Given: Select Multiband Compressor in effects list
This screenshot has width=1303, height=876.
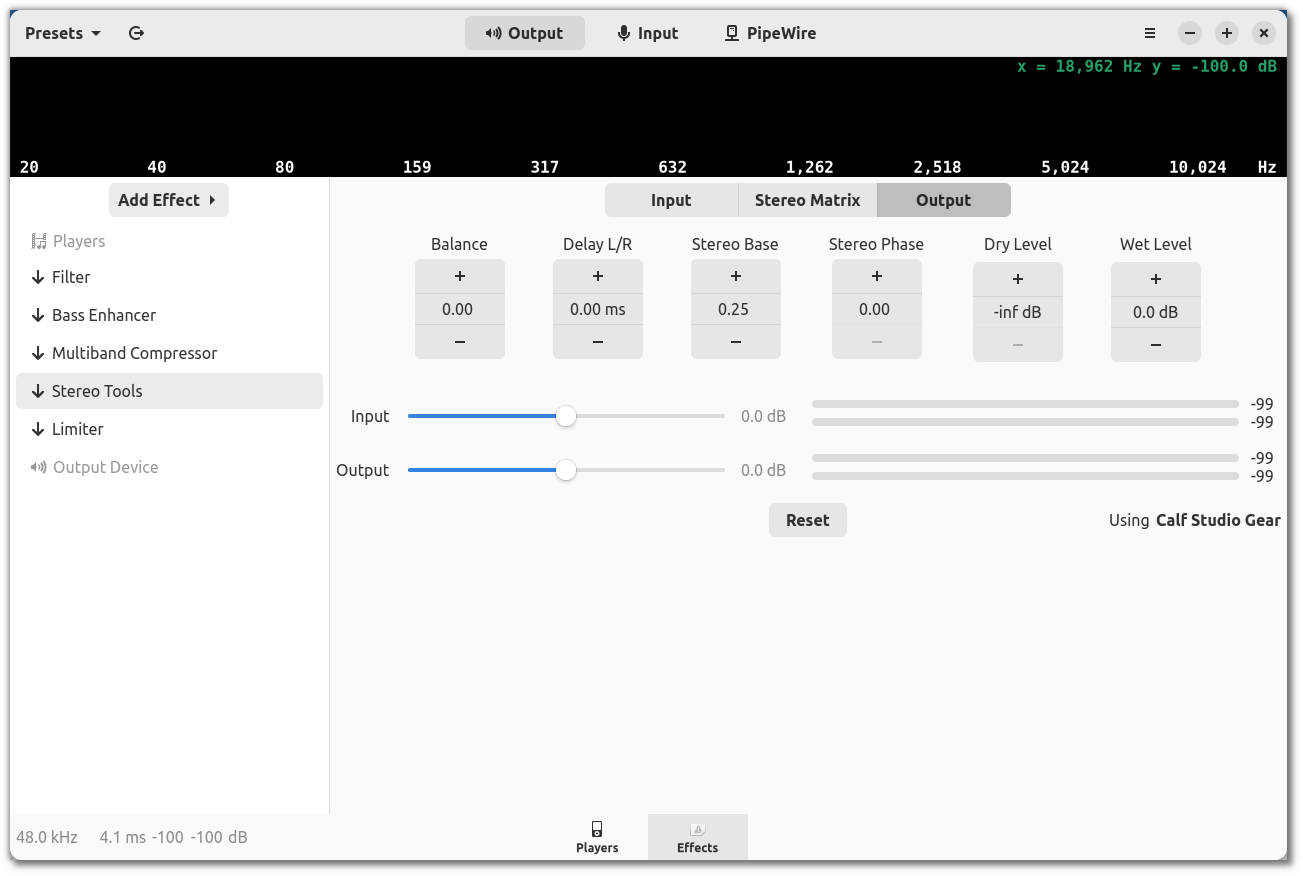Looking at the screenshot, I should [134, 353].
